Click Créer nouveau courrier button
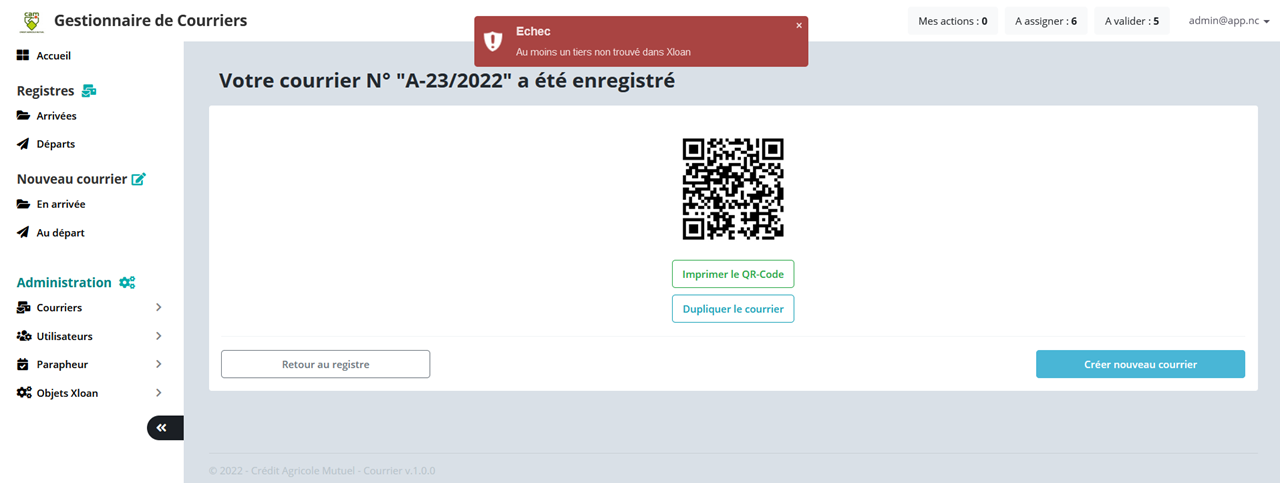The image size is (1280, 483). point(1140,364)
